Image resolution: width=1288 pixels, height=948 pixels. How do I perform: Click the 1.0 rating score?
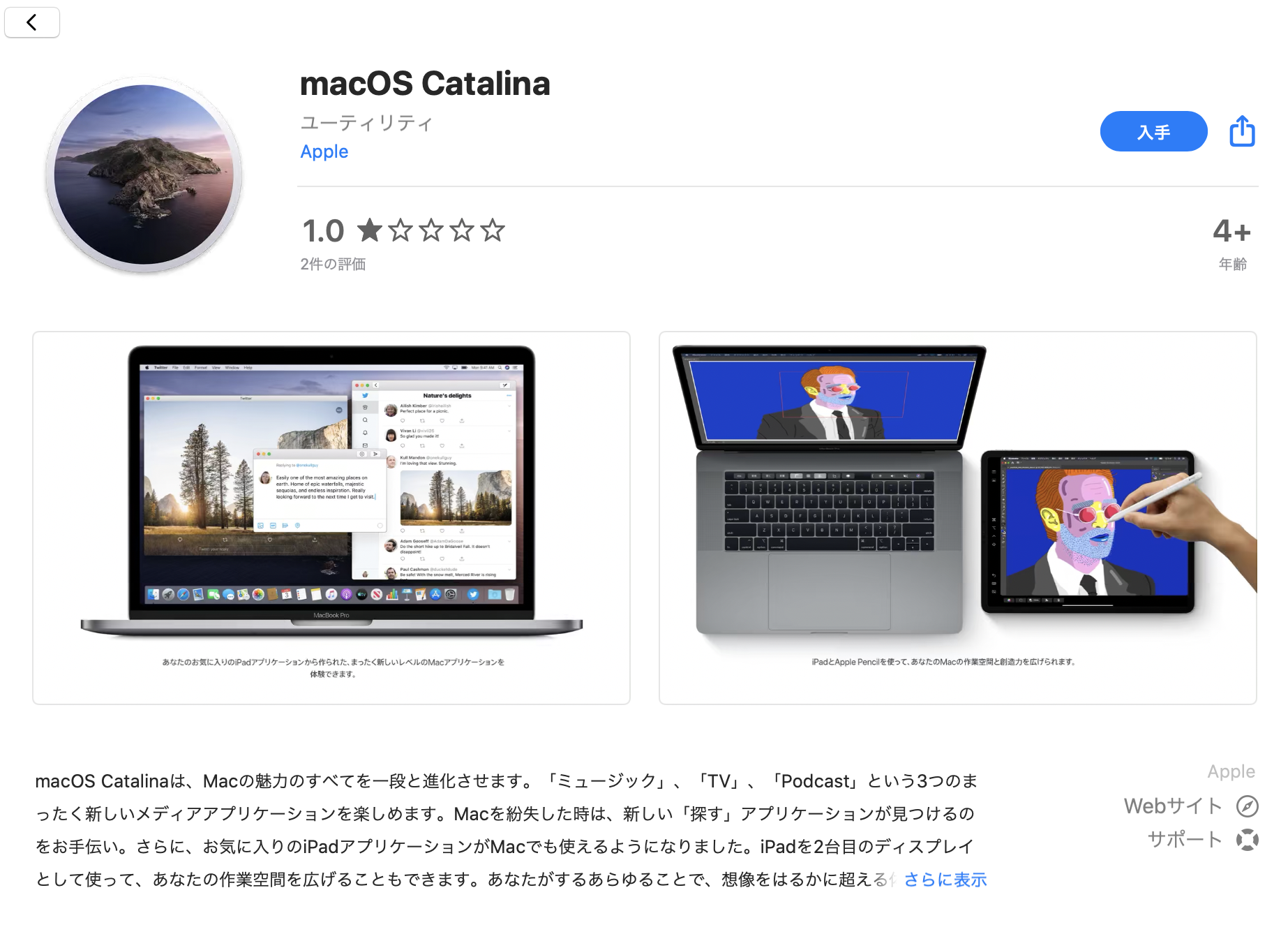click(323, 231)
